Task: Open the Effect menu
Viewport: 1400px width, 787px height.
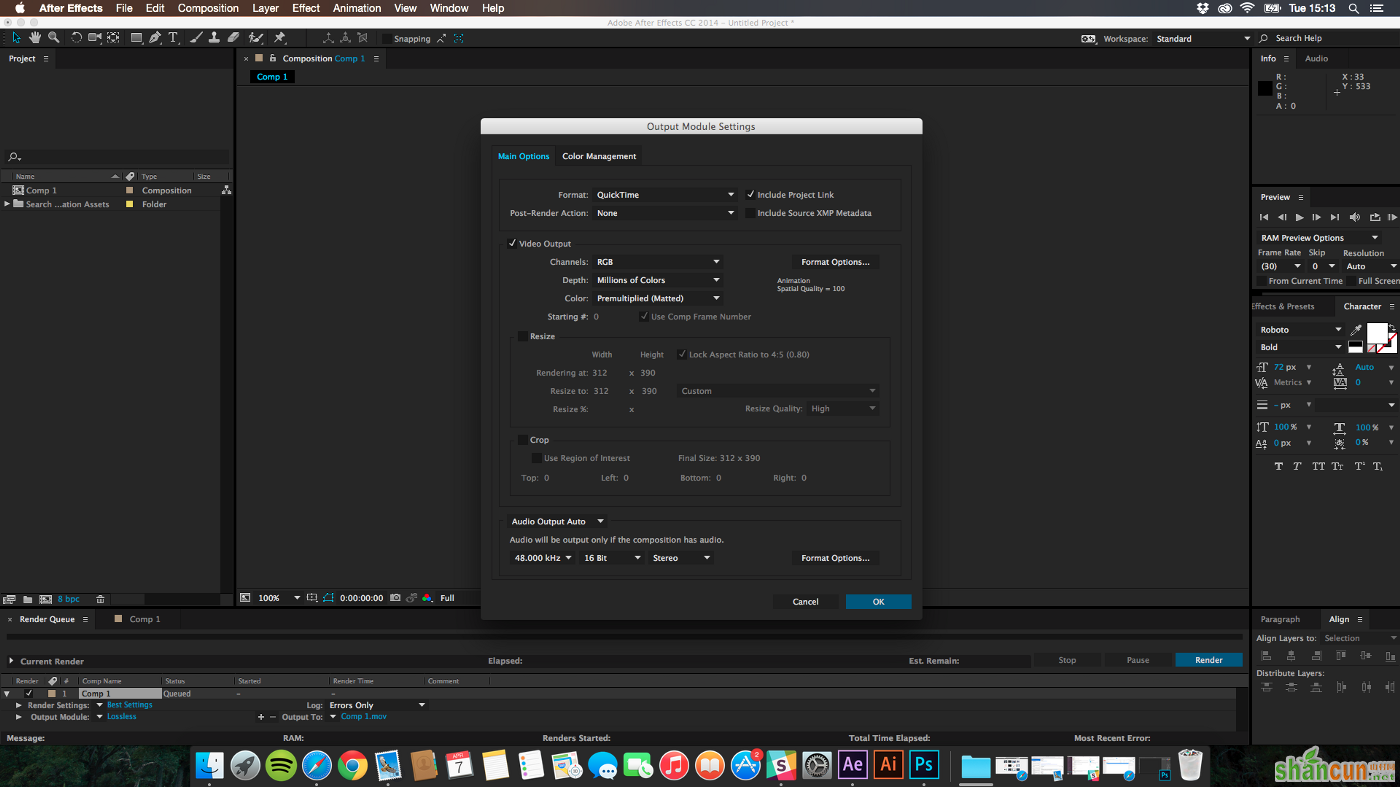Action: pos(306,8)
